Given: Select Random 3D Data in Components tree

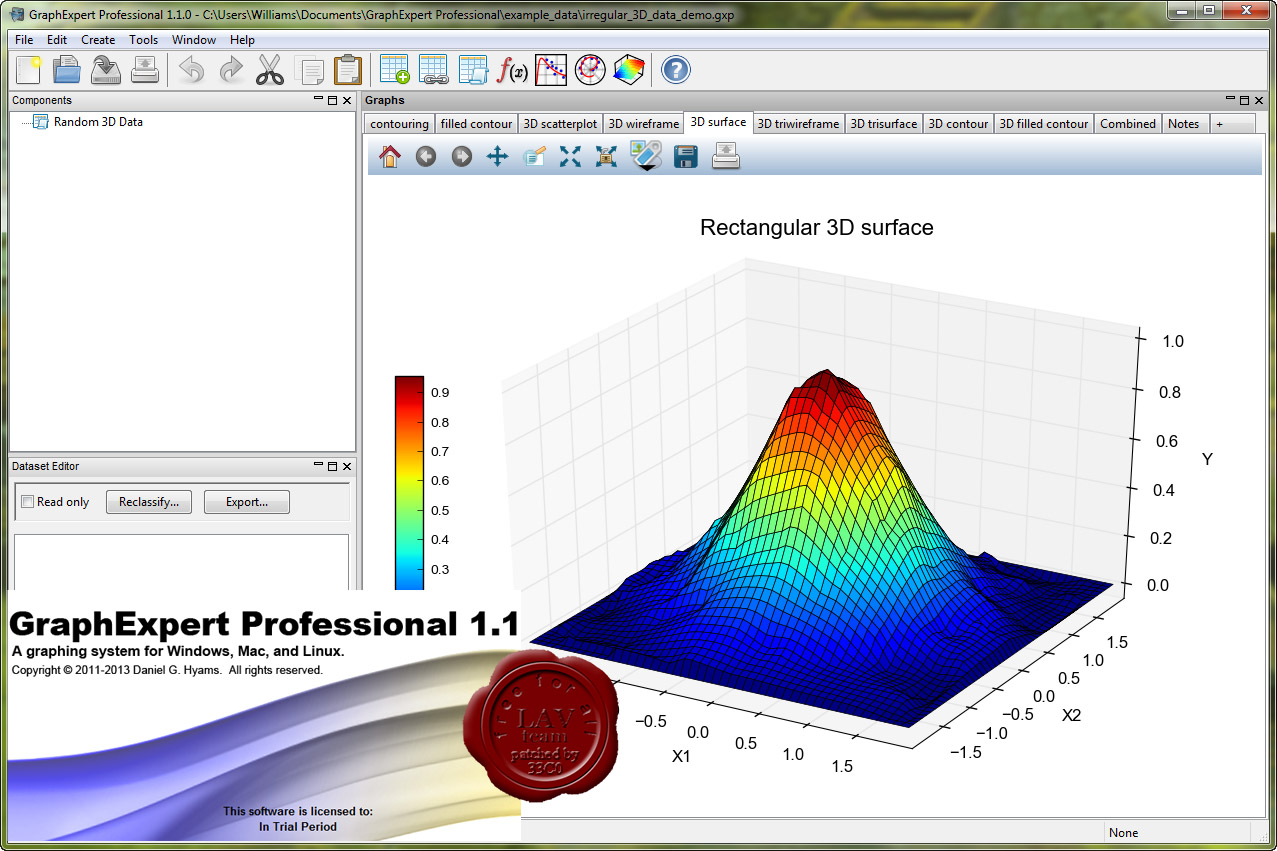Looking at the screenshot, I should [x=98, y=122].
